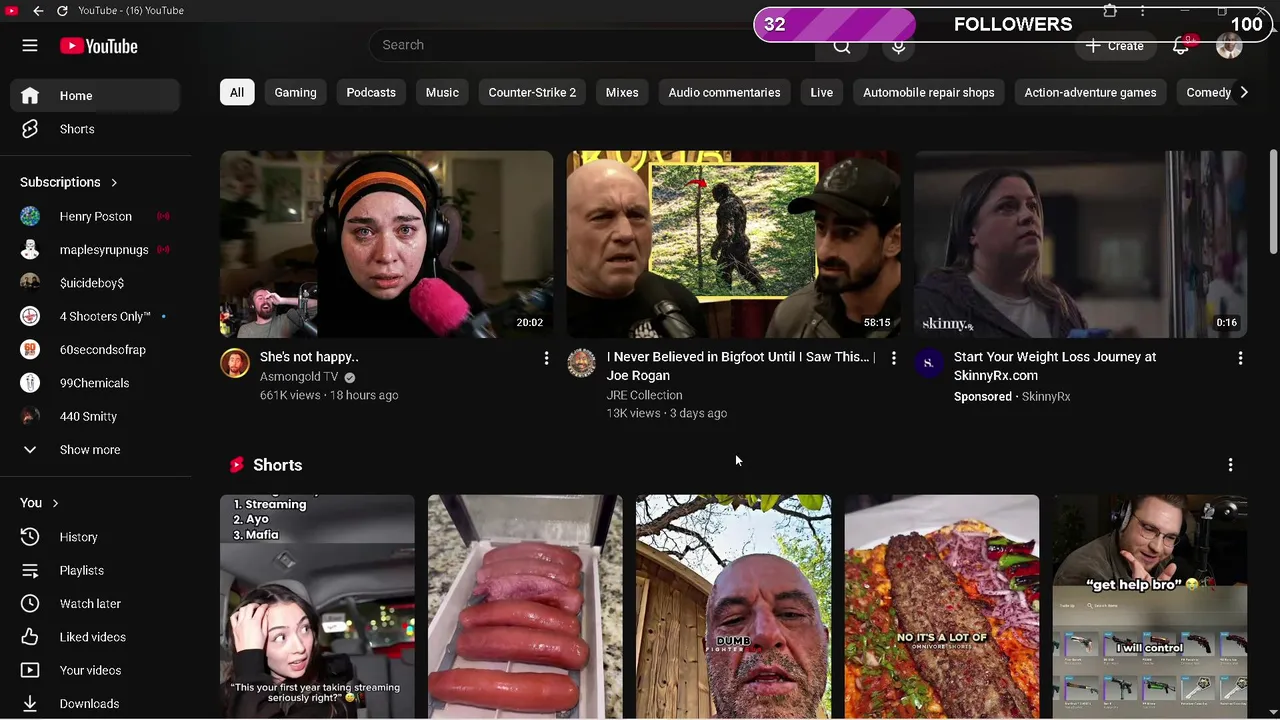1280x720 pixels.
Task: Go back with the browser back arrow
Action: (x=37, y=11)
